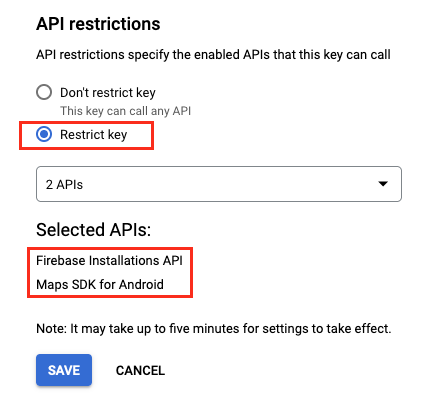Screen dimensions: 434x405
Task: Click the "API restrictions" heading
Action: pos(98,24)
